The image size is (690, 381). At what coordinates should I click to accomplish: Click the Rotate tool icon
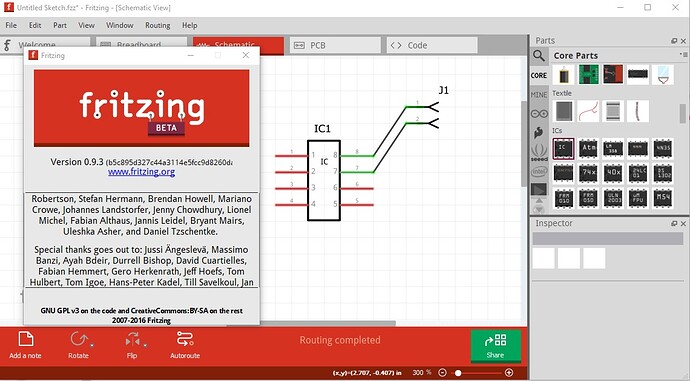click(x=79, y=339)
